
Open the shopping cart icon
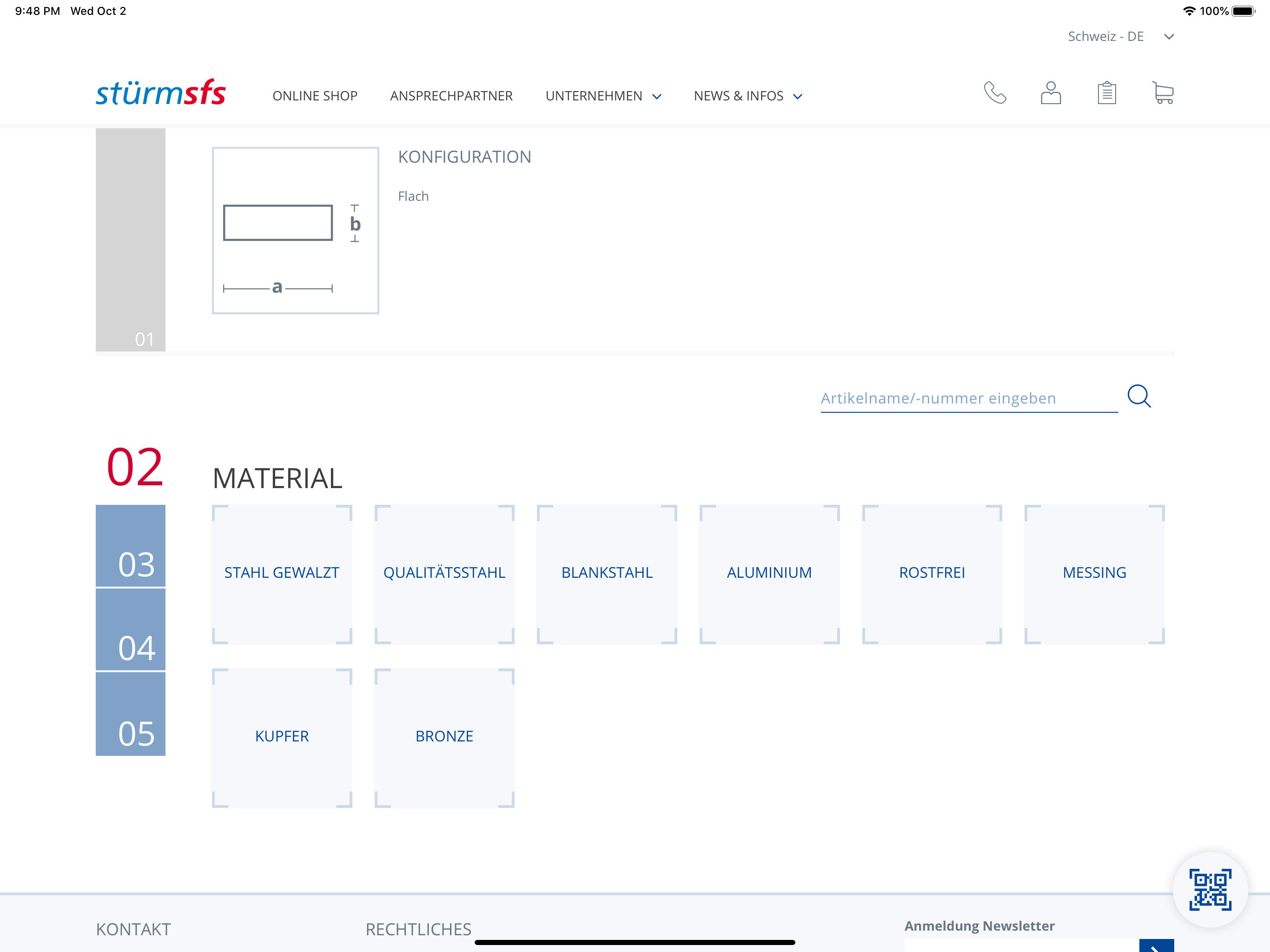point(1163,93)
